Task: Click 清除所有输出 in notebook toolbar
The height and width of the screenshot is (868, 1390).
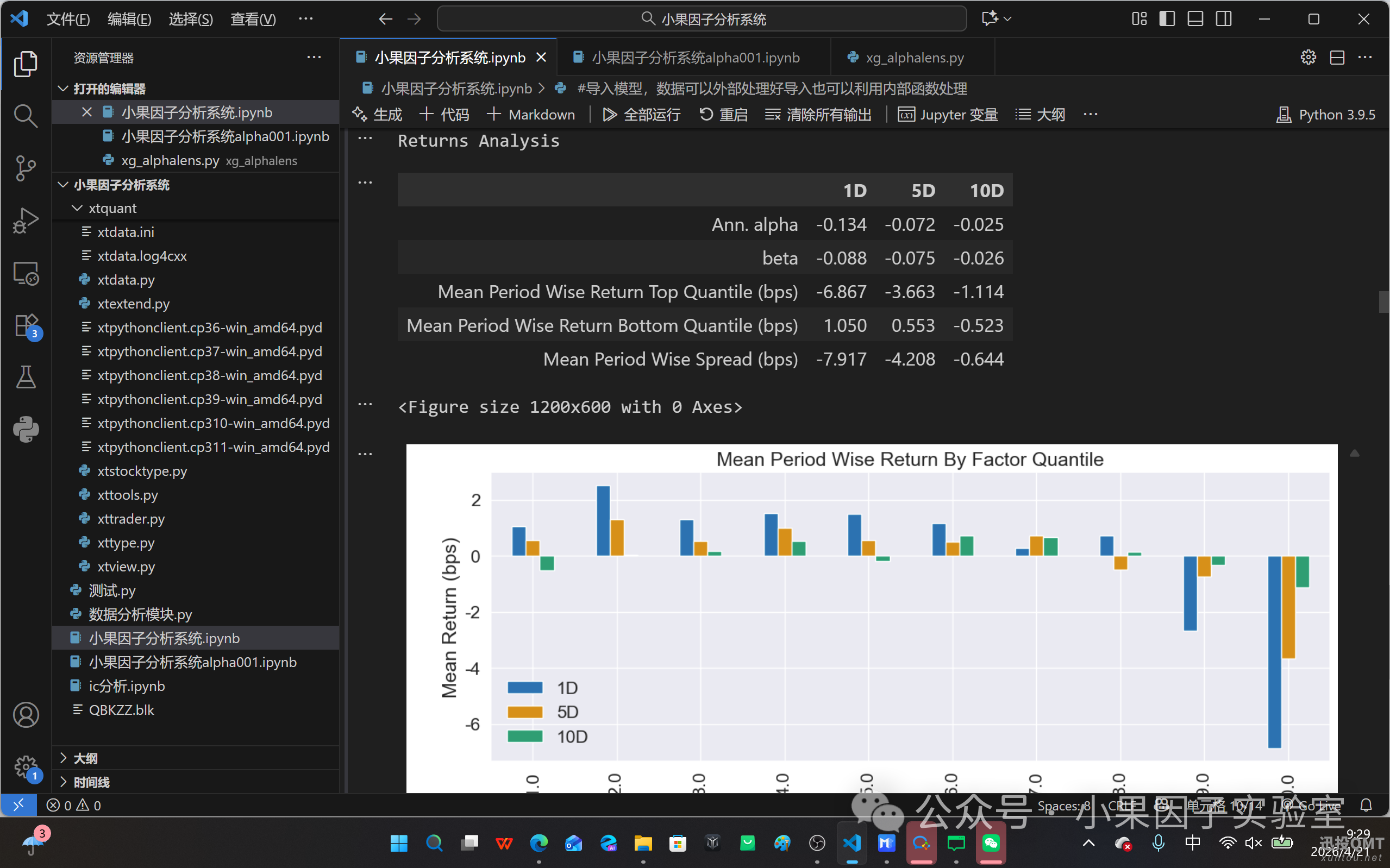Action: click(818, 114)
